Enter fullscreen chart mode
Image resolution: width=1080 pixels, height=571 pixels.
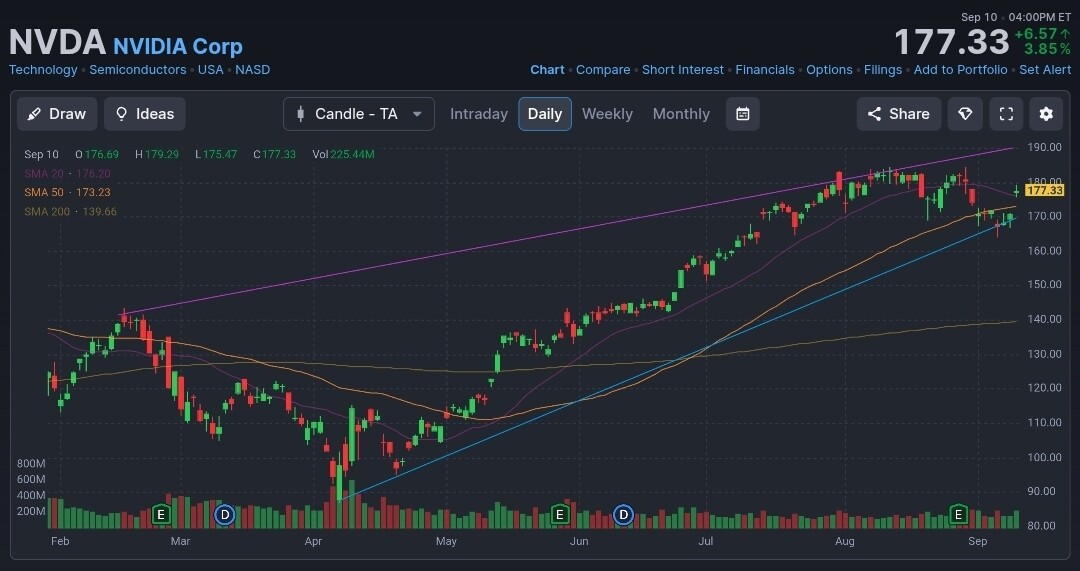pos(1006,114)
